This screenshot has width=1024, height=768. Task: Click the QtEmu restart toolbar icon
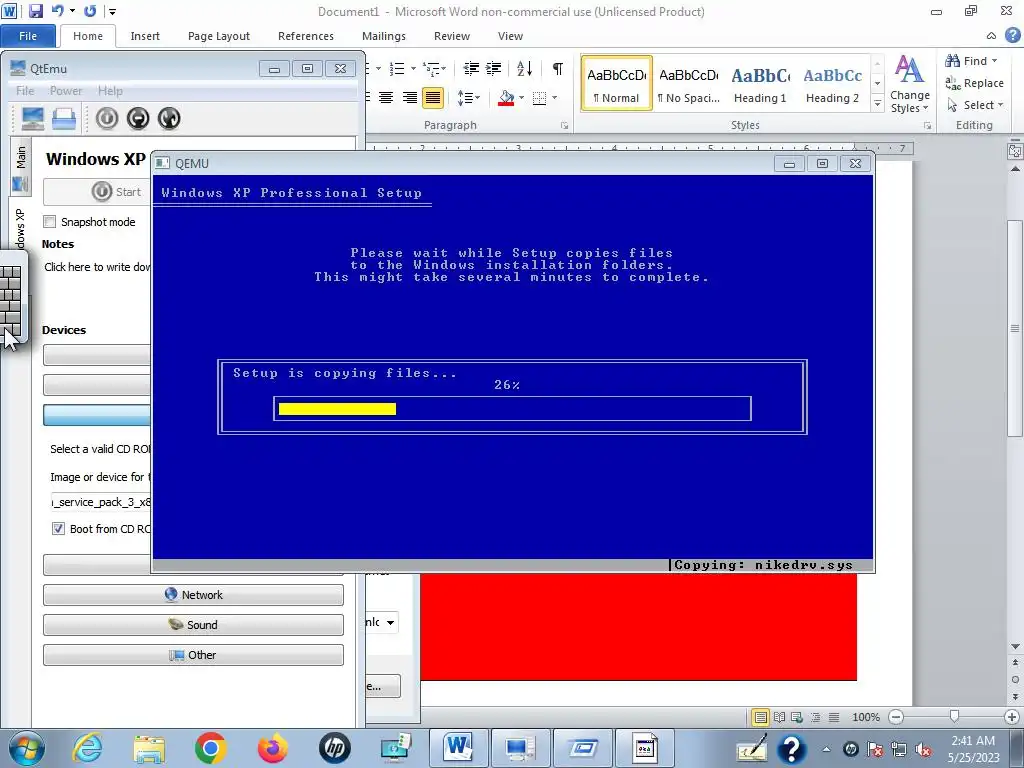[168, 118]
